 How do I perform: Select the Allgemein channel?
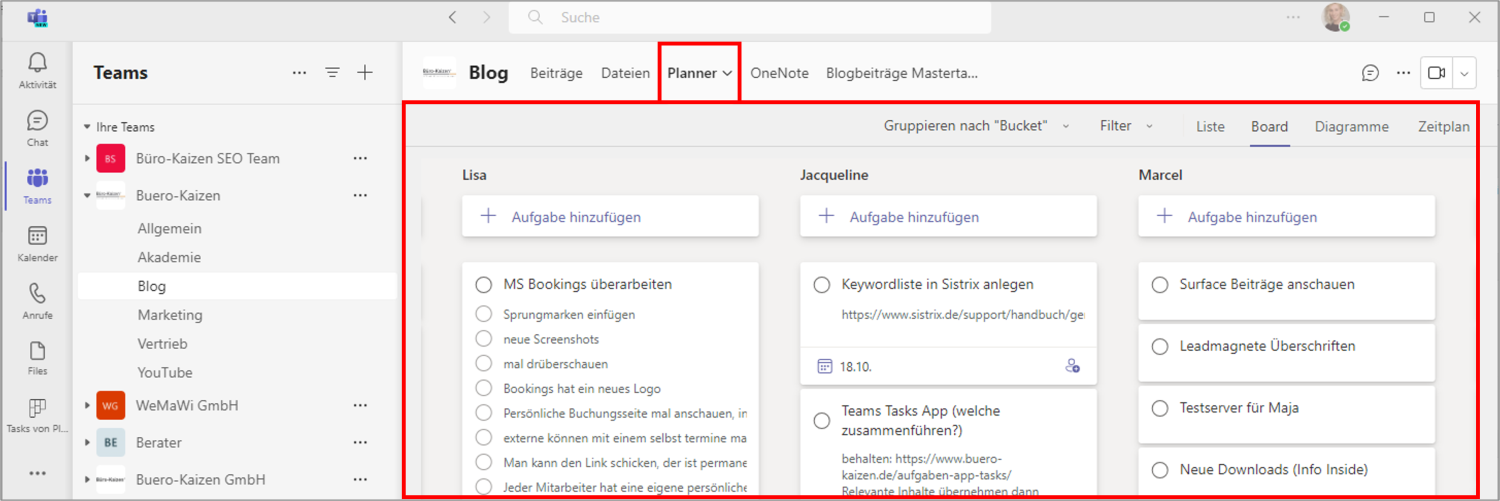click(x=170, y=228)
